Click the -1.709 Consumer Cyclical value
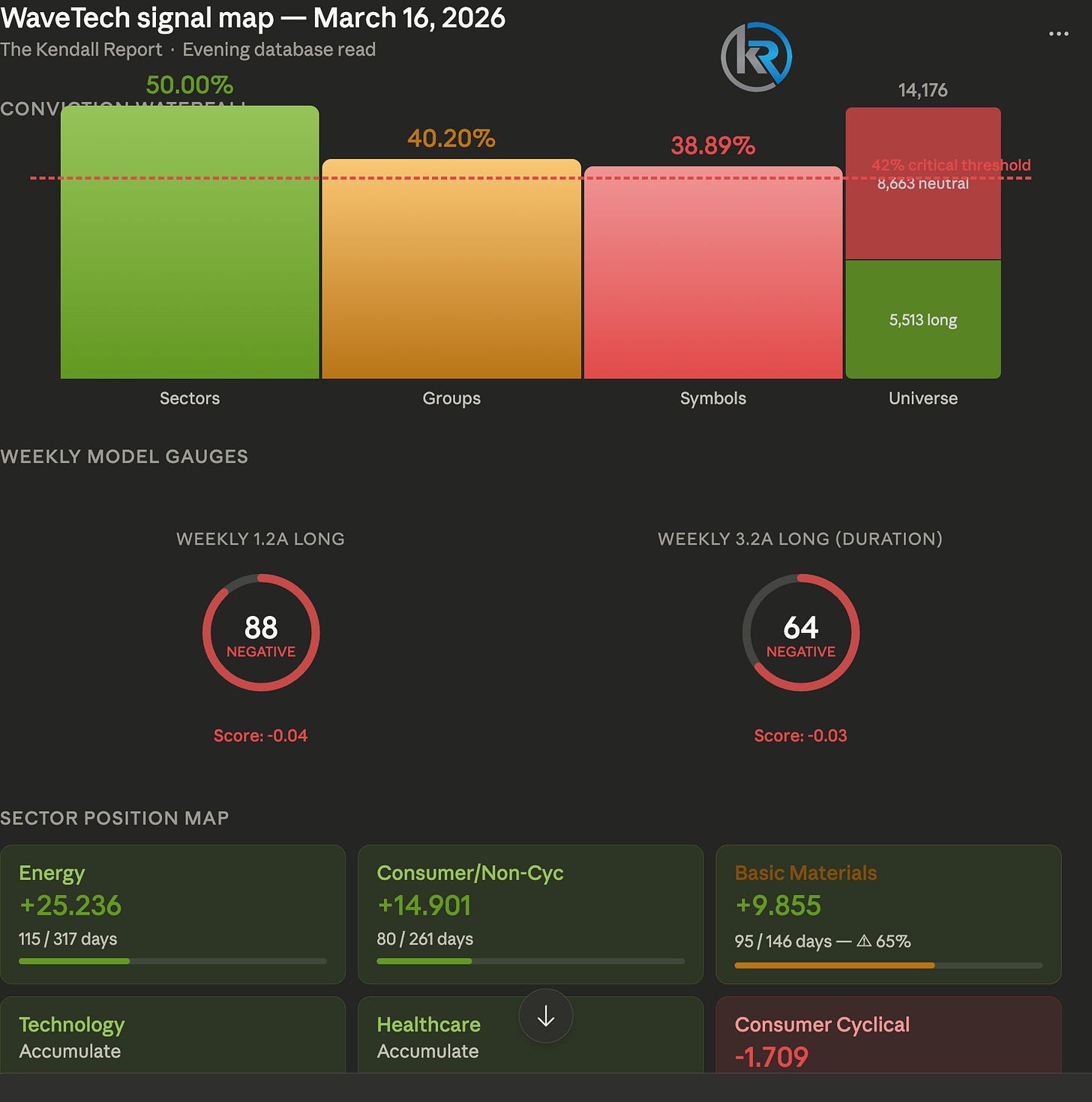Viewport: 1092px width, 1102px height. pos(772,1057)
